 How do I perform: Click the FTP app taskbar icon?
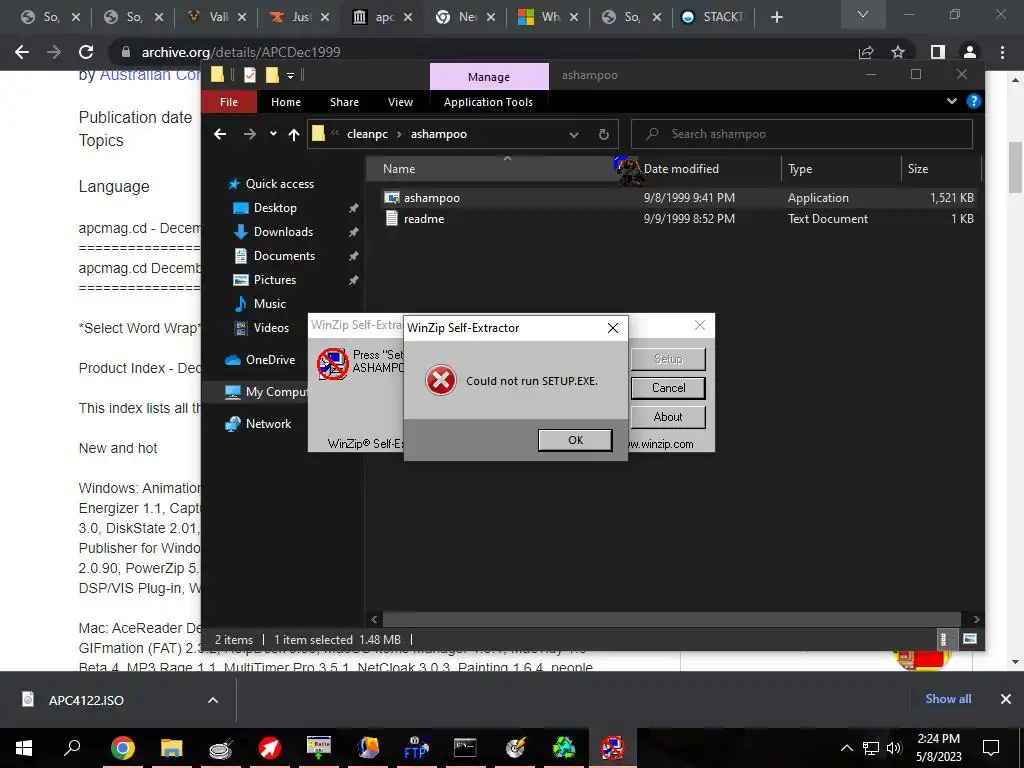click(415, 748)
